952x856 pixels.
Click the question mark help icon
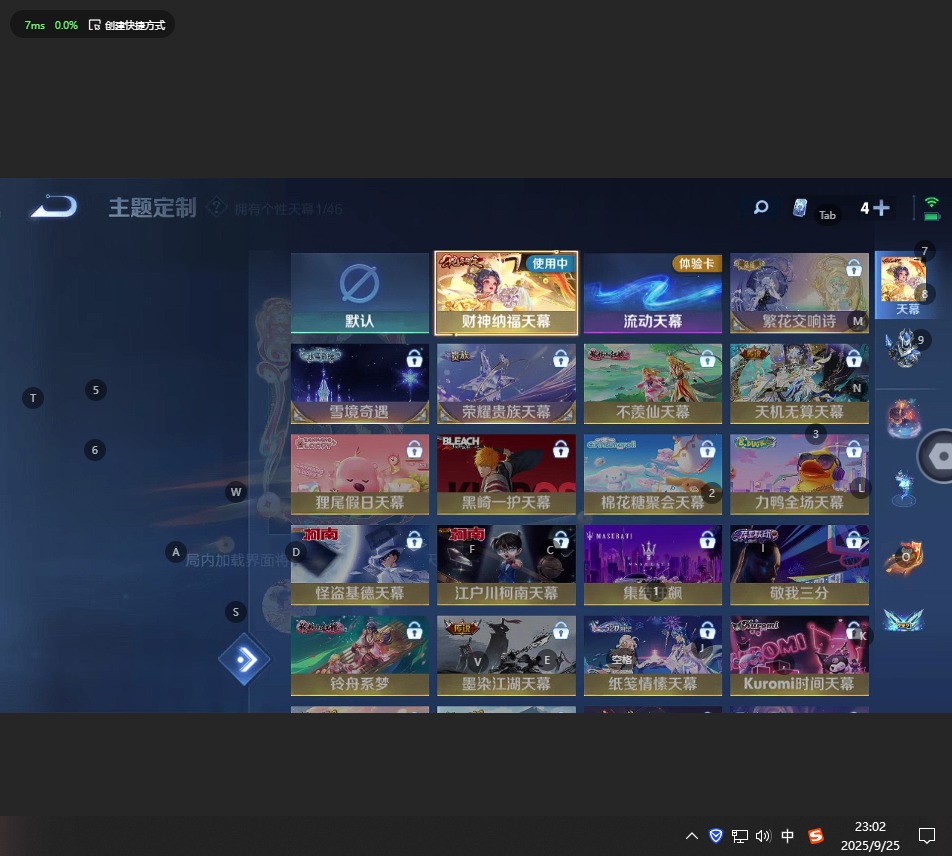(x=215, y=208)
